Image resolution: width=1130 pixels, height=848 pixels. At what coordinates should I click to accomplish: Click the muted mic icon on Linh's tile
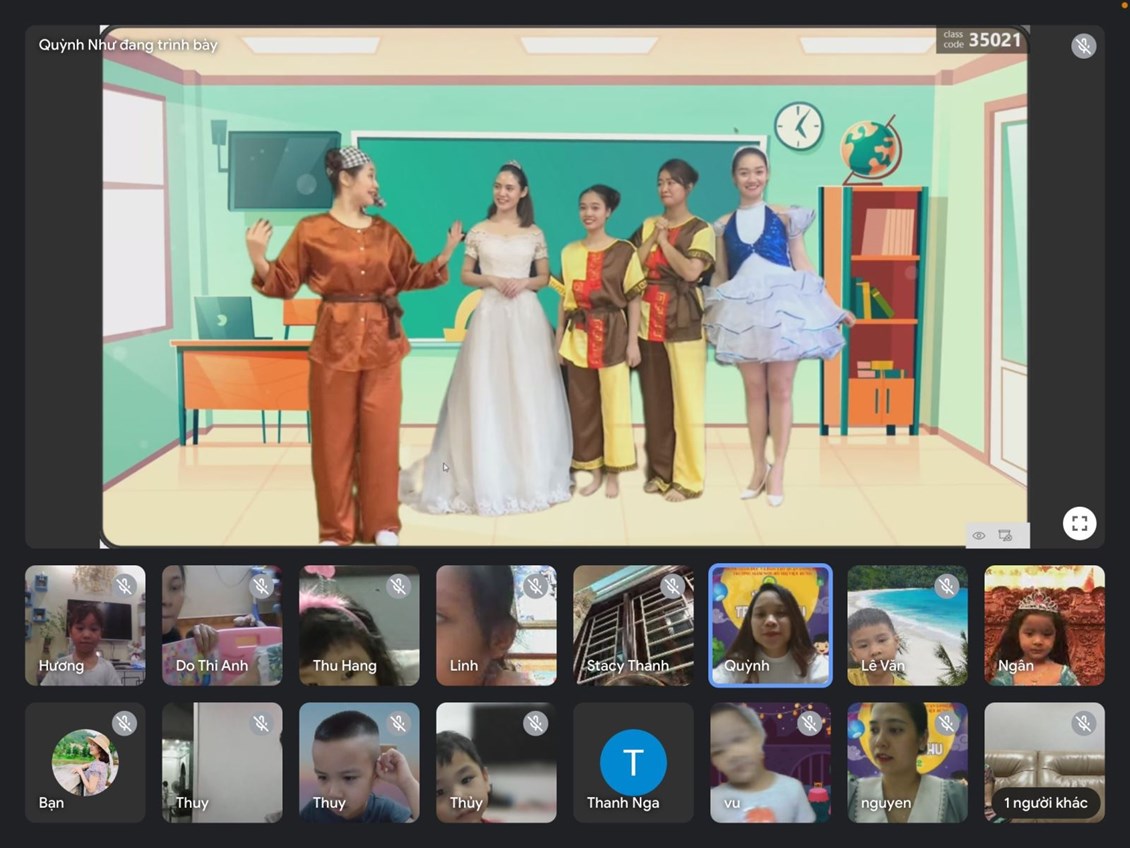[x=535, y=586]
